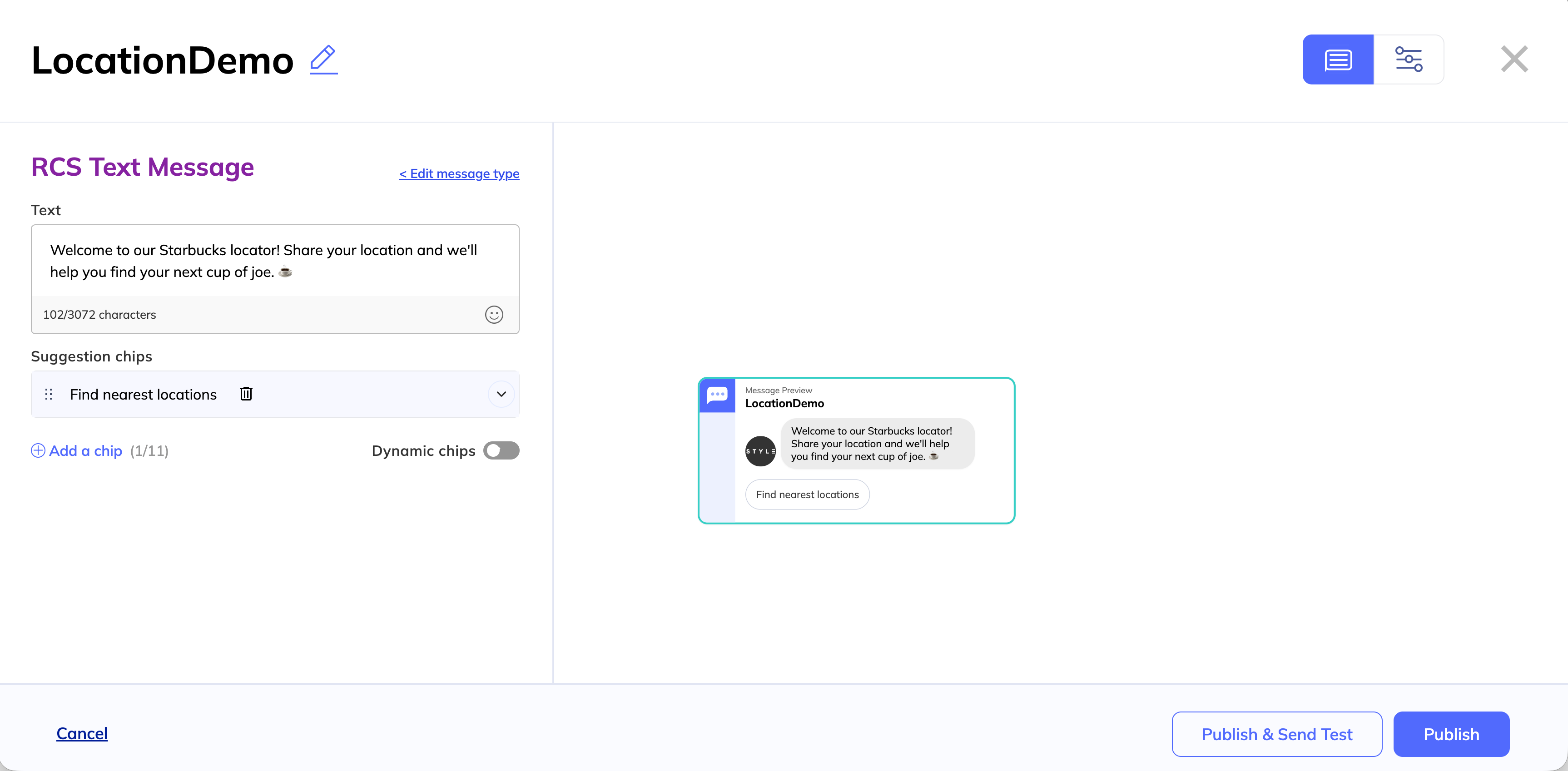Switch to the message editor view tab
The image size is (1568, 771).
[1337, 59]
